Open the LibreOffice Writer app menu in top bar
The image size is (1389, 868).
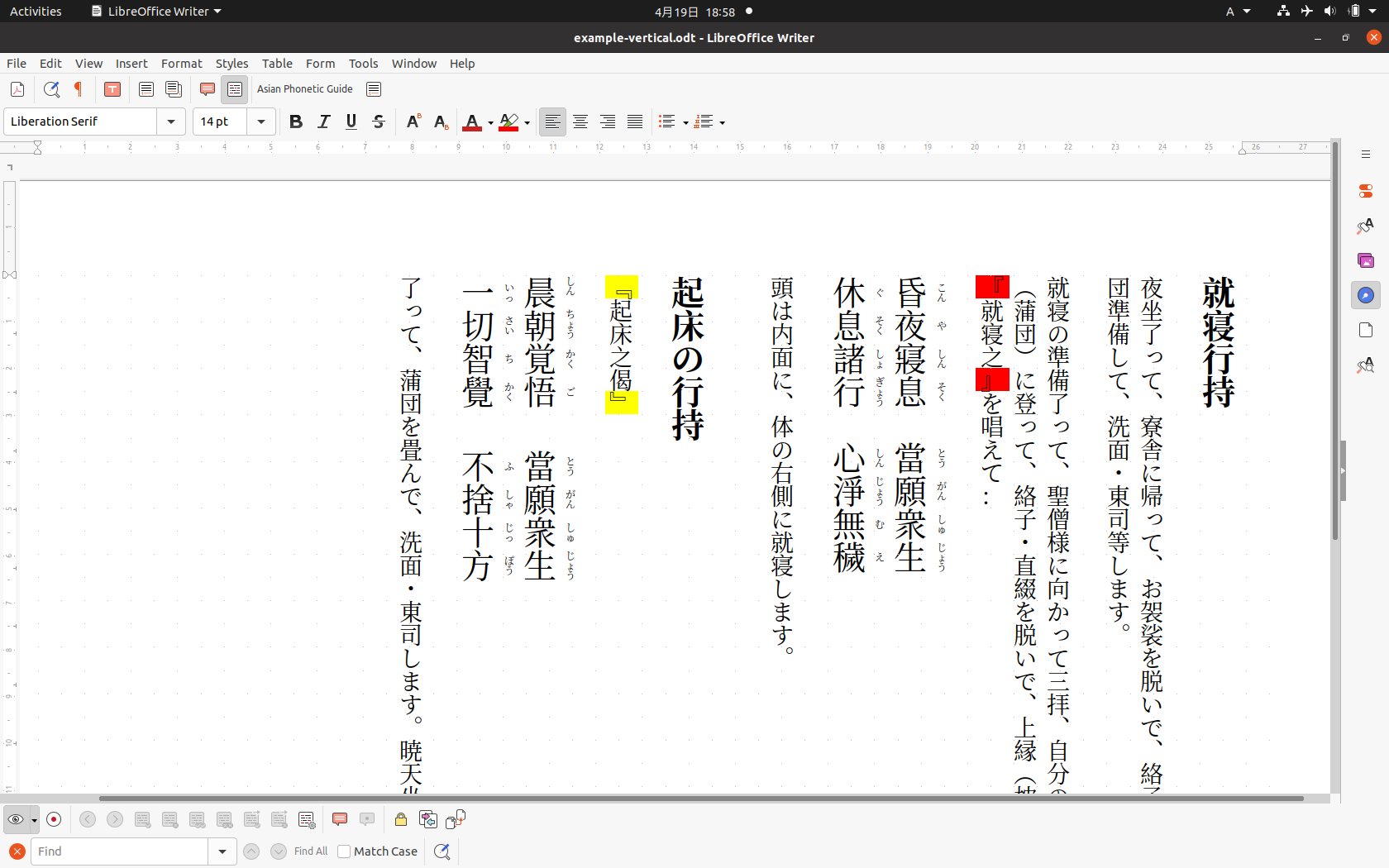click(x=156, y=12)
